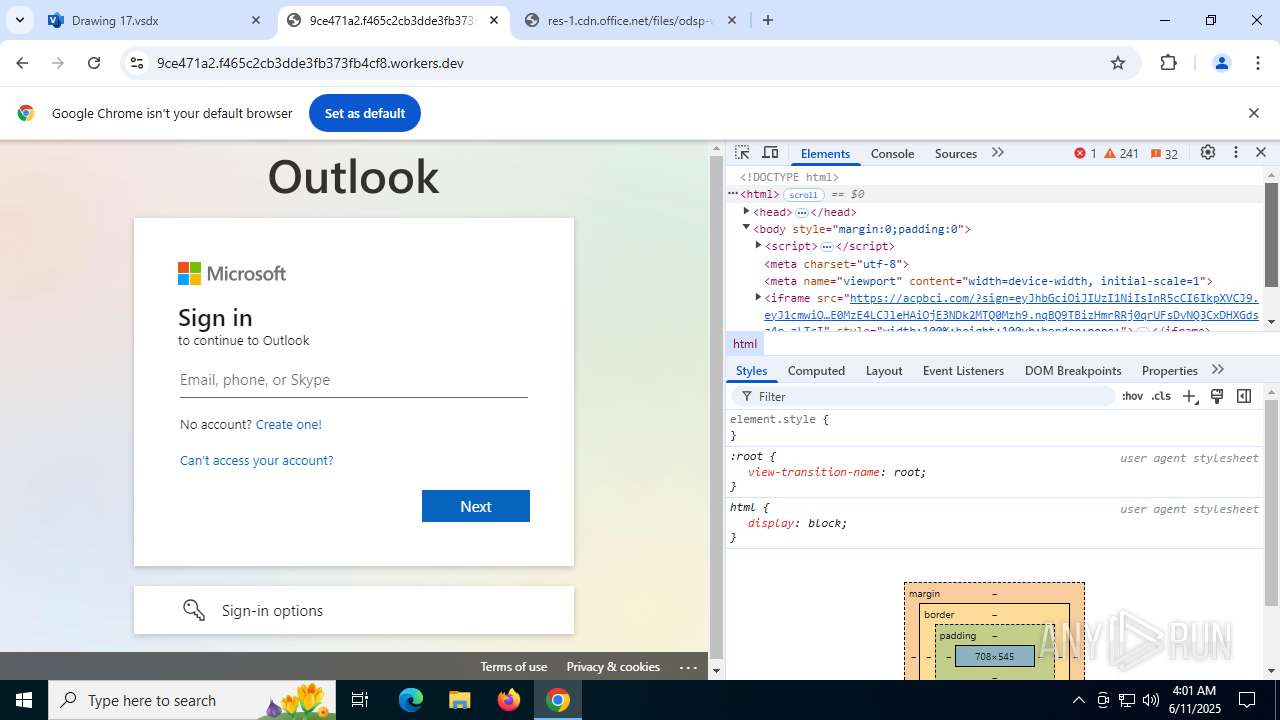
Task: Open Windows Start menu
Action: point(24,700)
